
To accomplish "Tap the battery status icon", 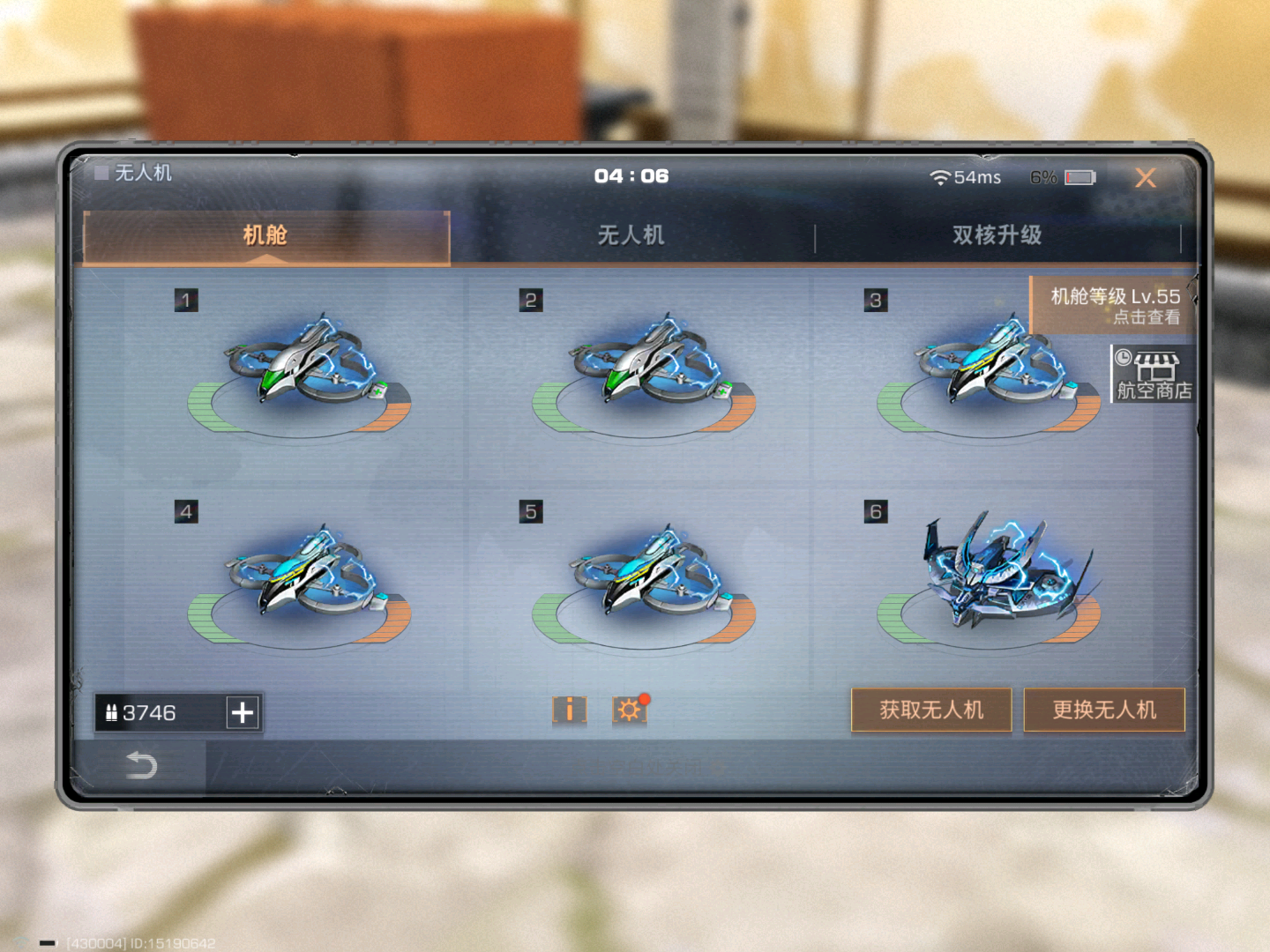I will [x=1079, y=177].
